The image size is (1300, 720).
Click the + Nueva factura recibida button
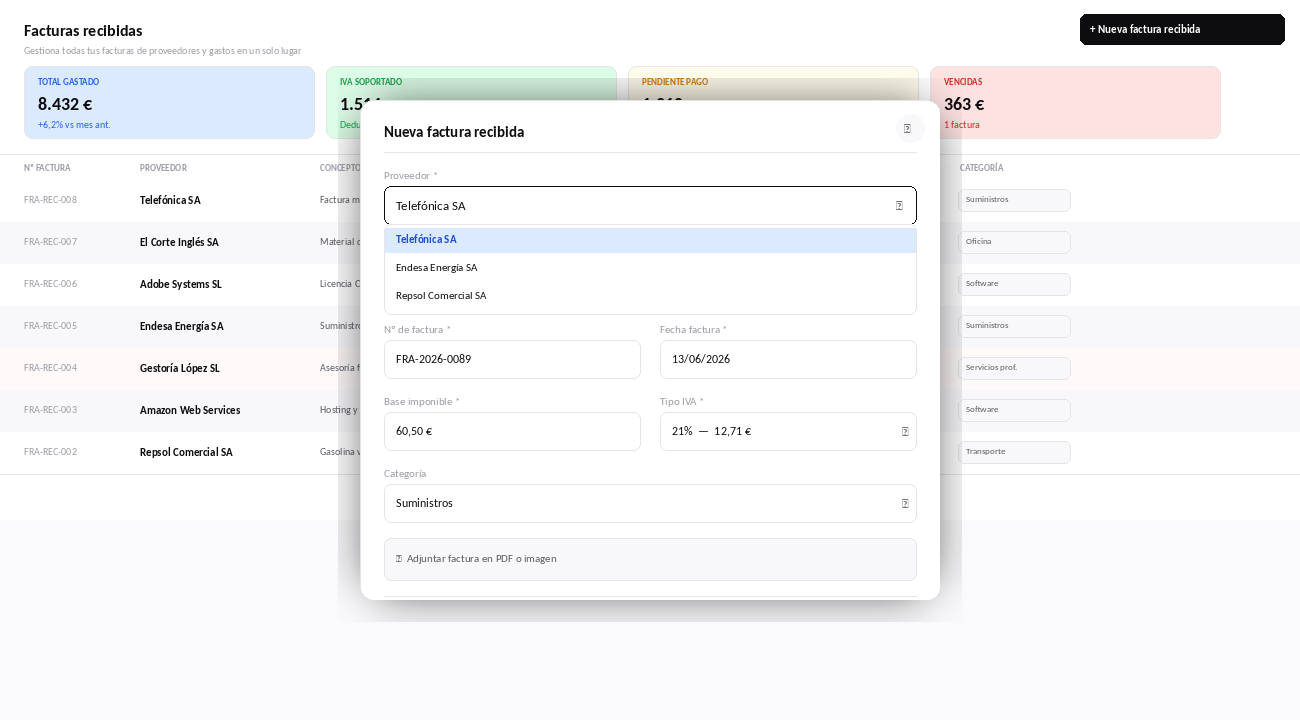pos(1182,30)
